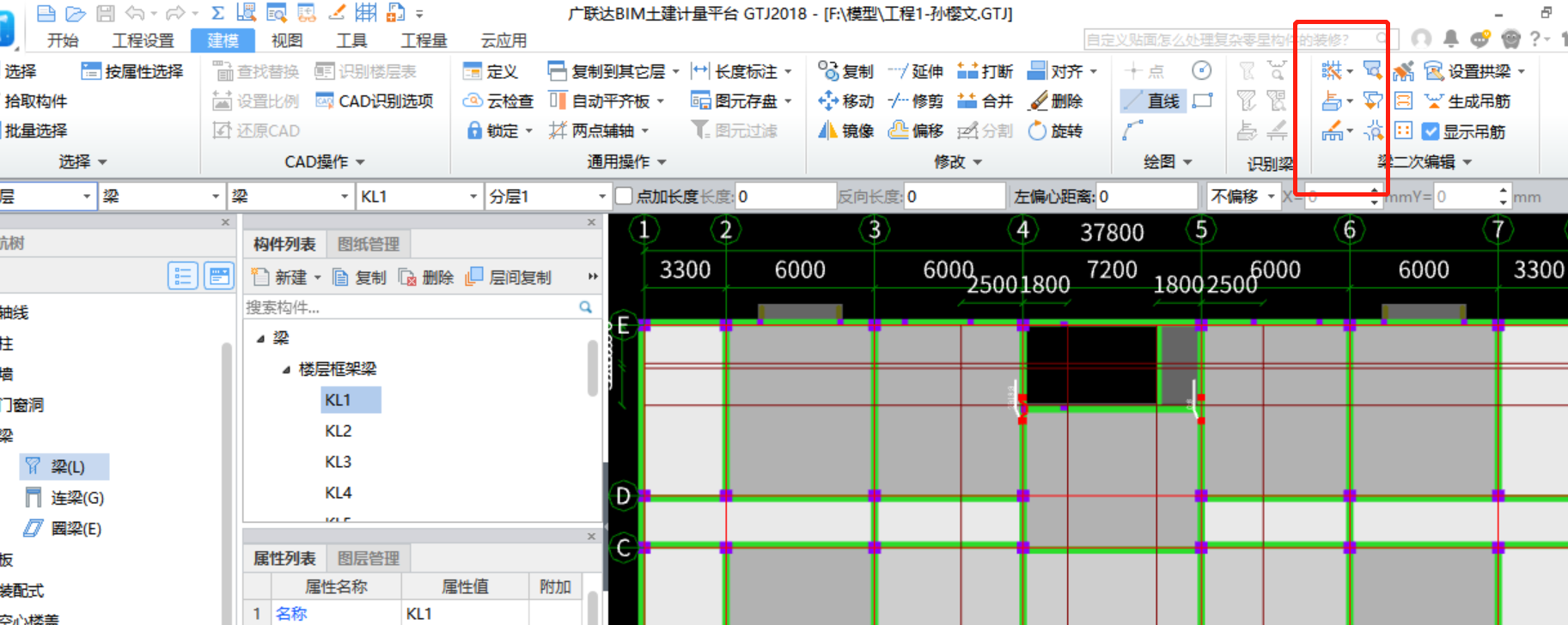Collapse the 梁 root tree node
Viewport: 1568px width, 625px height.
[260, 338]
